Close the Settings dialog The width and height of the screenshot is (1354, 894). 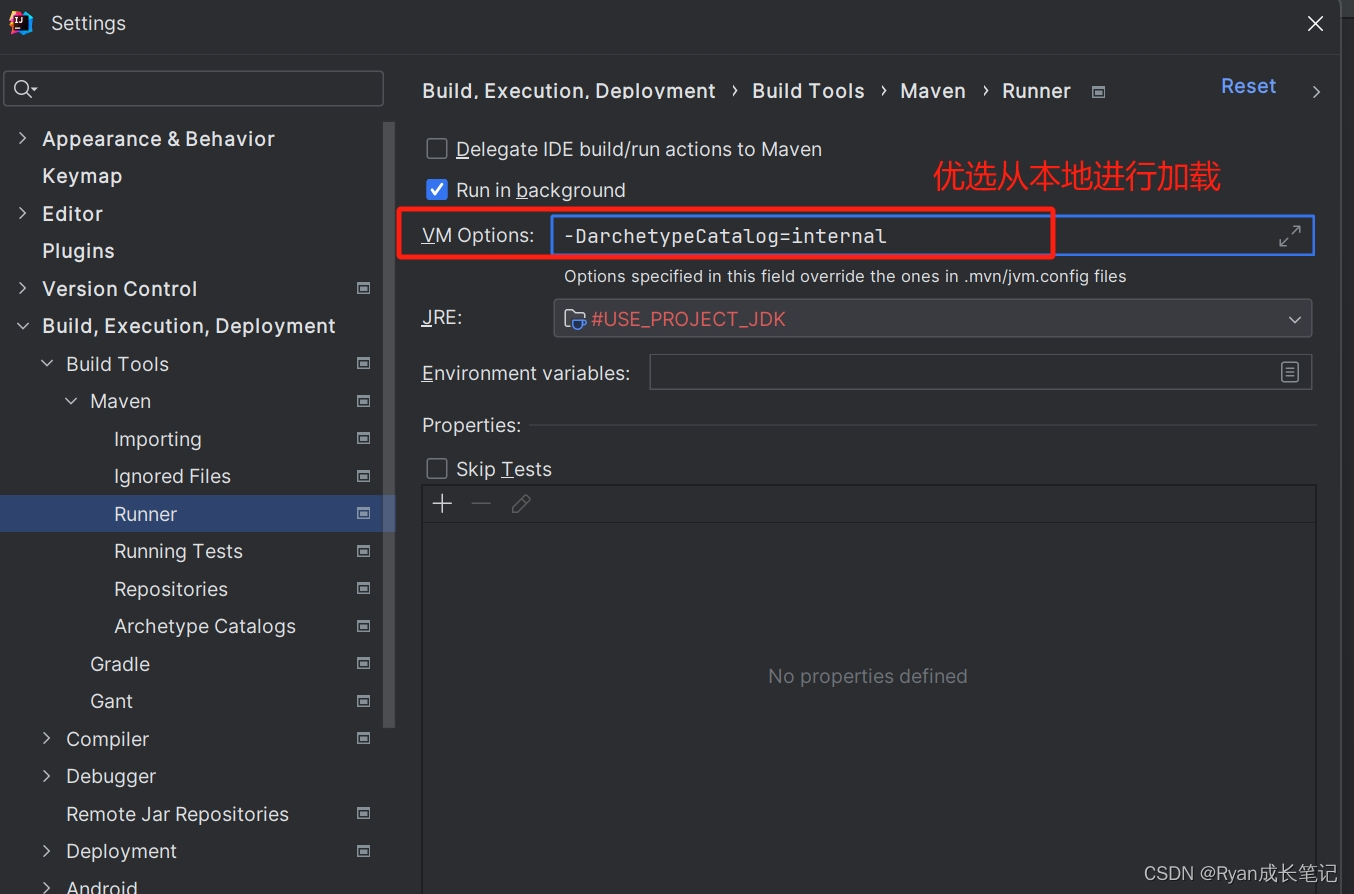1316,23
